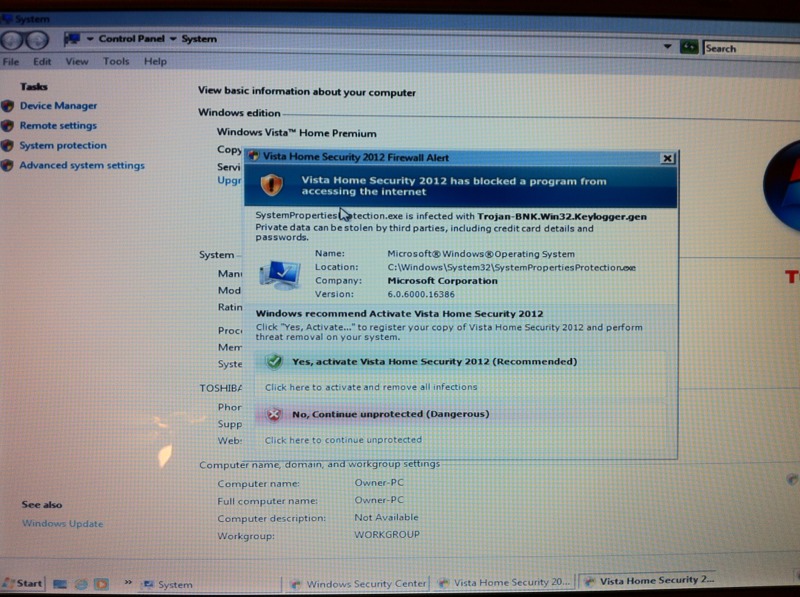
Task: Open Remote settings link
Action: pos(58,126)
